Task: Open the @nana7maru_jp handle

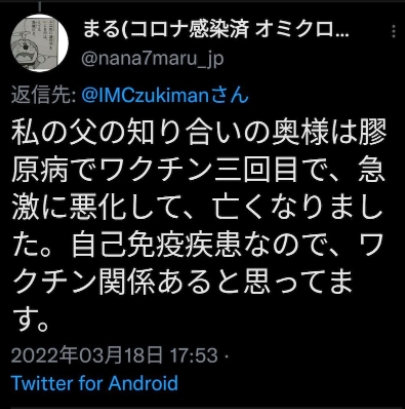Action: pyautogui.click(x=153, y=59)
